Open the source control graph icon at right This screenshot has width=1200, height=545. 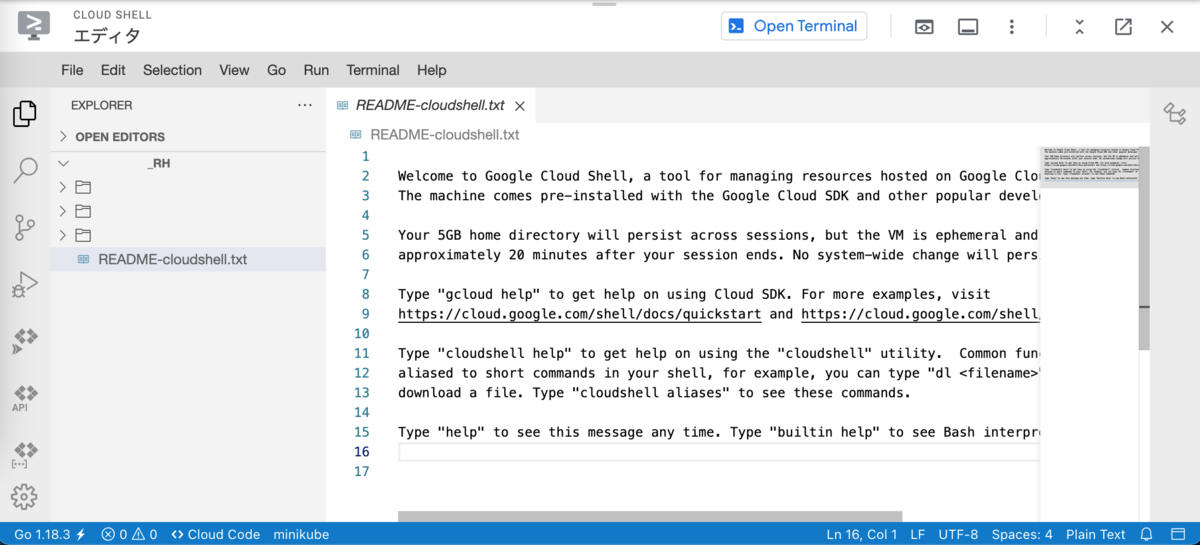pyautogui.click(x=1175, y=113)
